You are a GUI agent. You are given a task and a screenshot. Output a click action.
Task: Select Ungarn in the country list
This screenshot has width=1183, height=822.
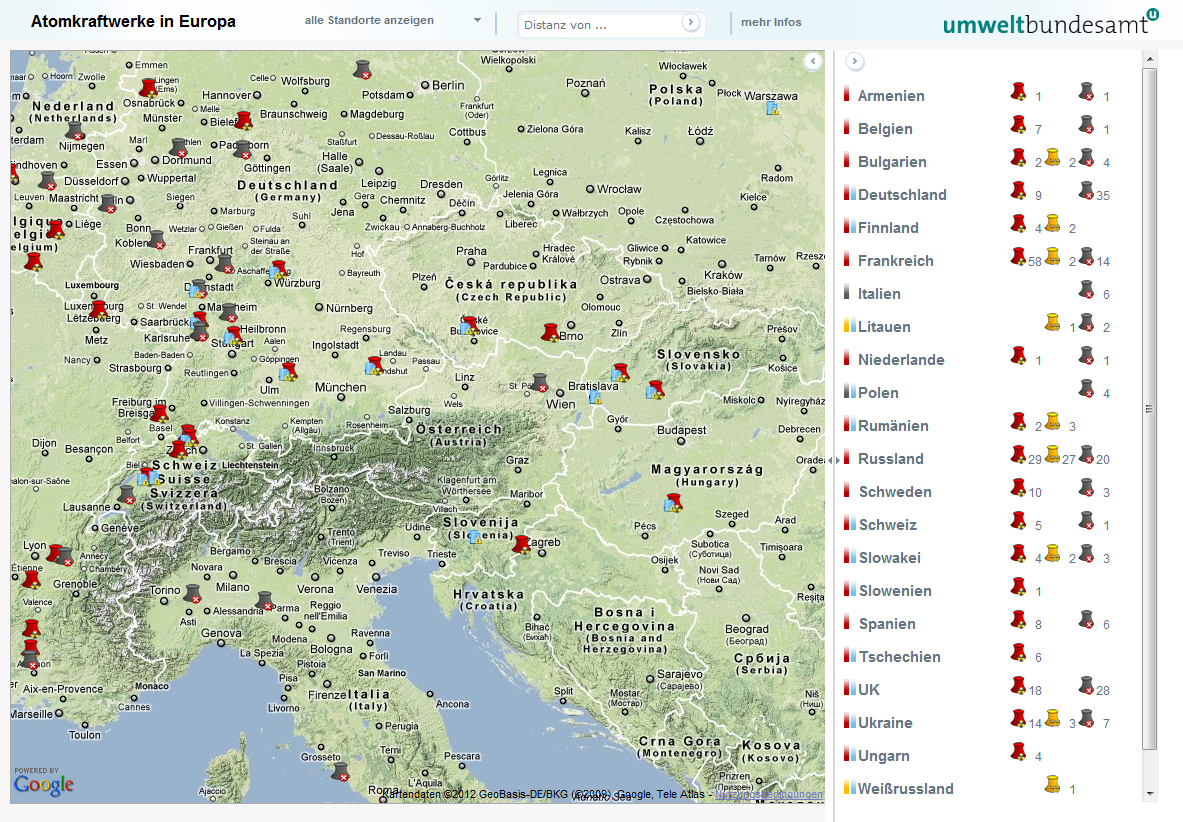[x=883, y=756]
